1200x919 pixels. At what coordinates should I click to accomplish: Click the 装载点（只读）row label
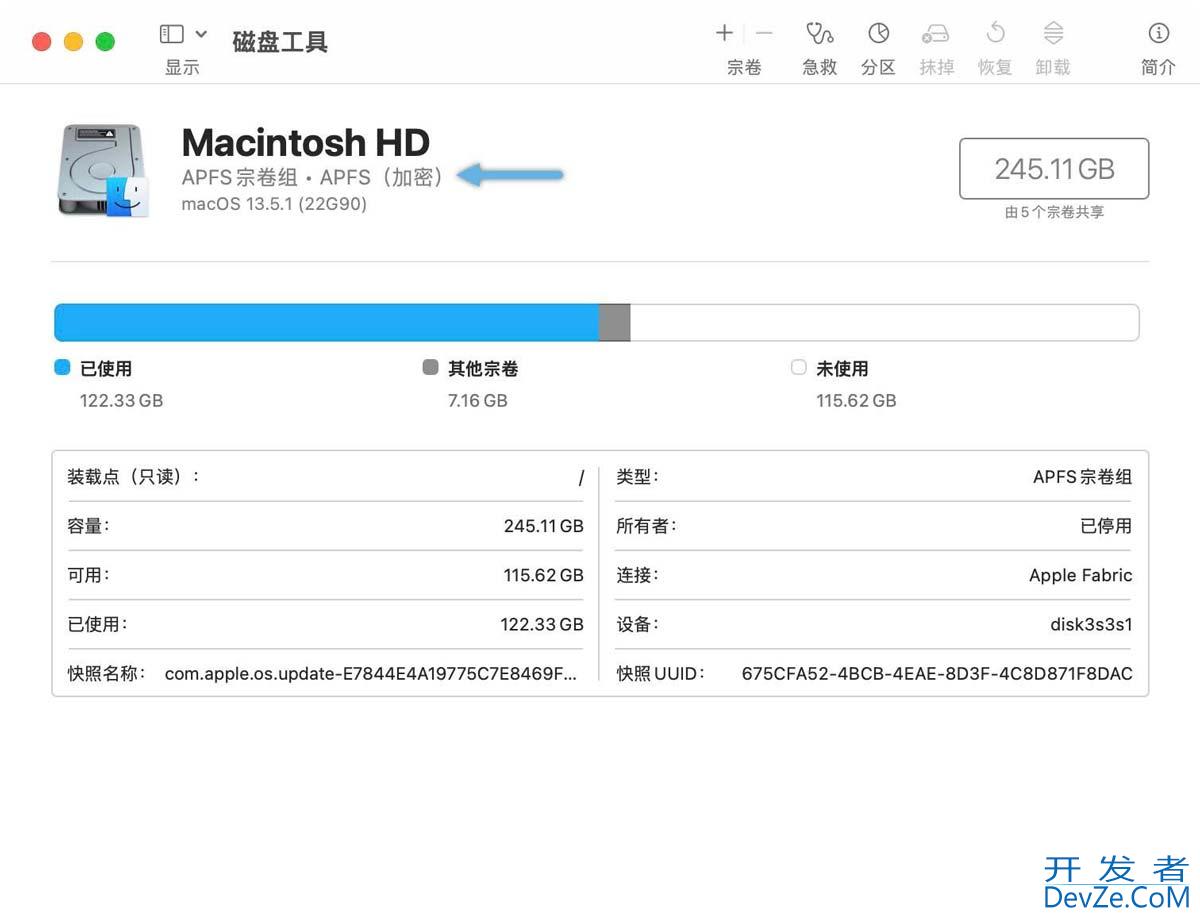(x=133, y=477)
